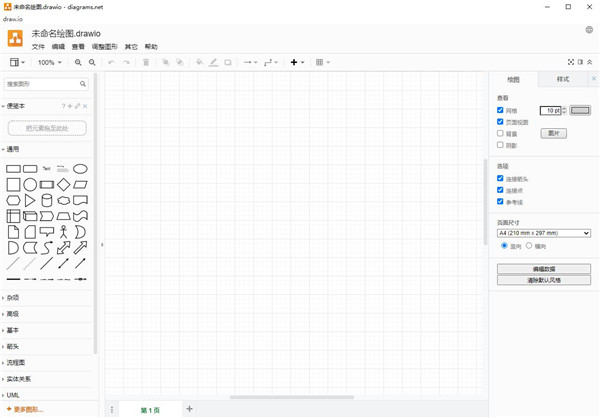Enable the 阴影 shadow checkbox
Screen dimensions: 600x418
click(500, 144)
